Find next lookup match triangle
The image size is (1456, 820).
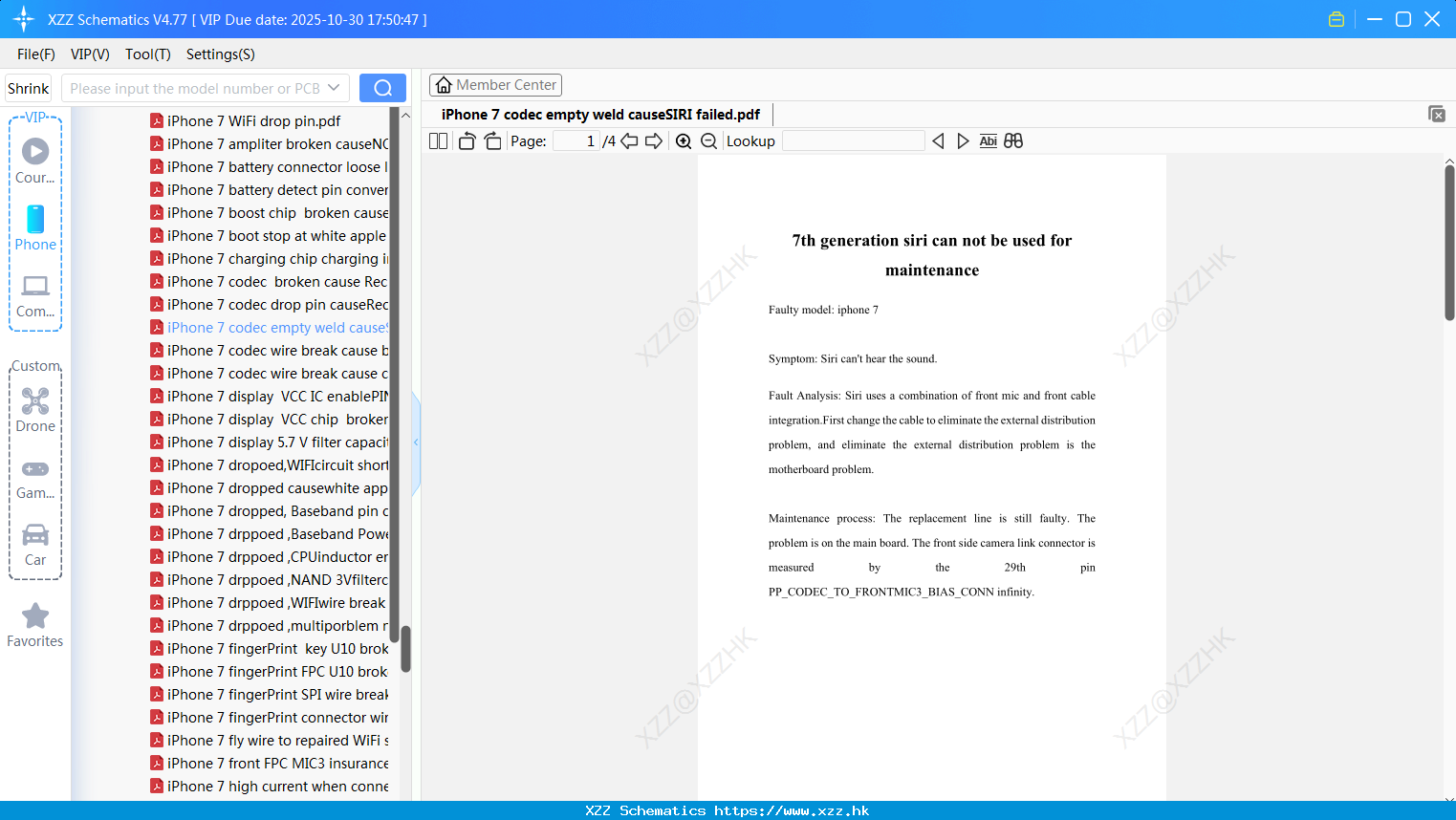963,141
